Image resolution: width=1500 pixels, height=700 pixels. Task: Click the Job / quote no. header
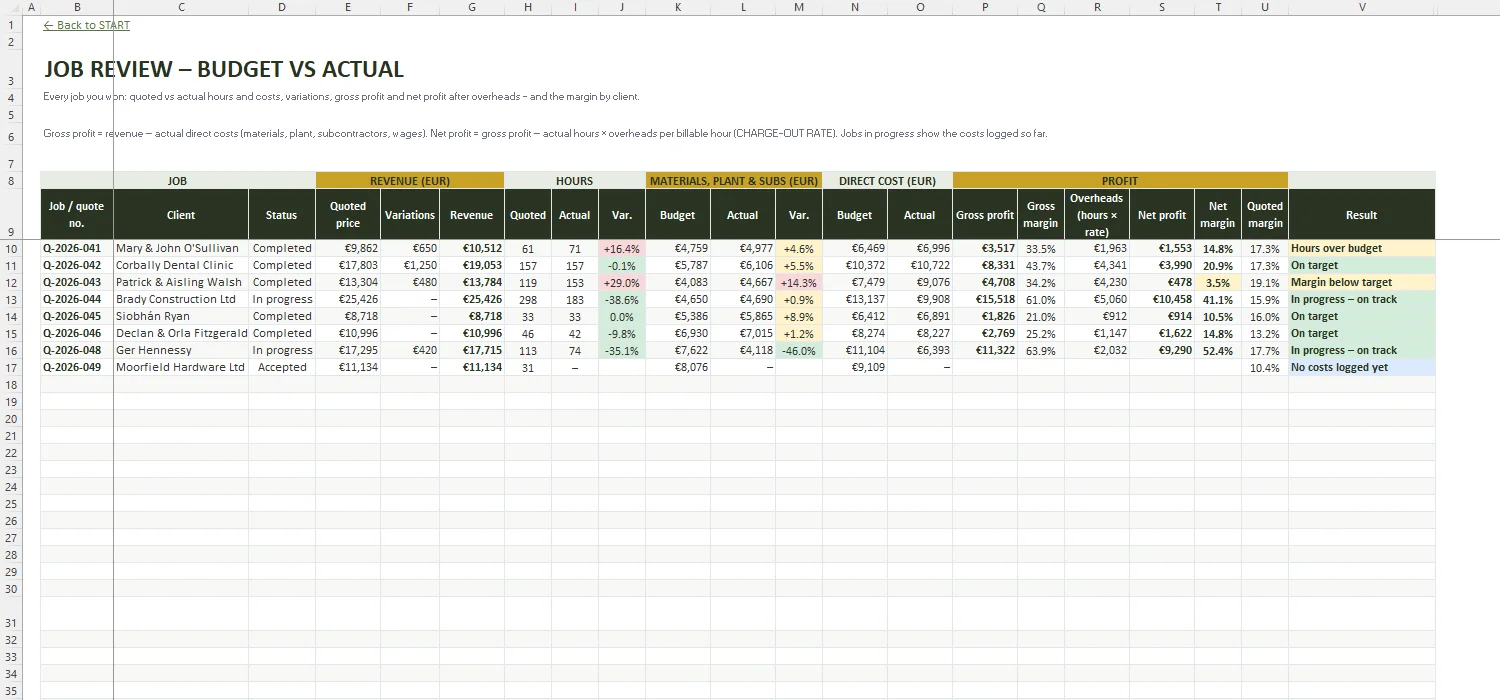point(77,214)
